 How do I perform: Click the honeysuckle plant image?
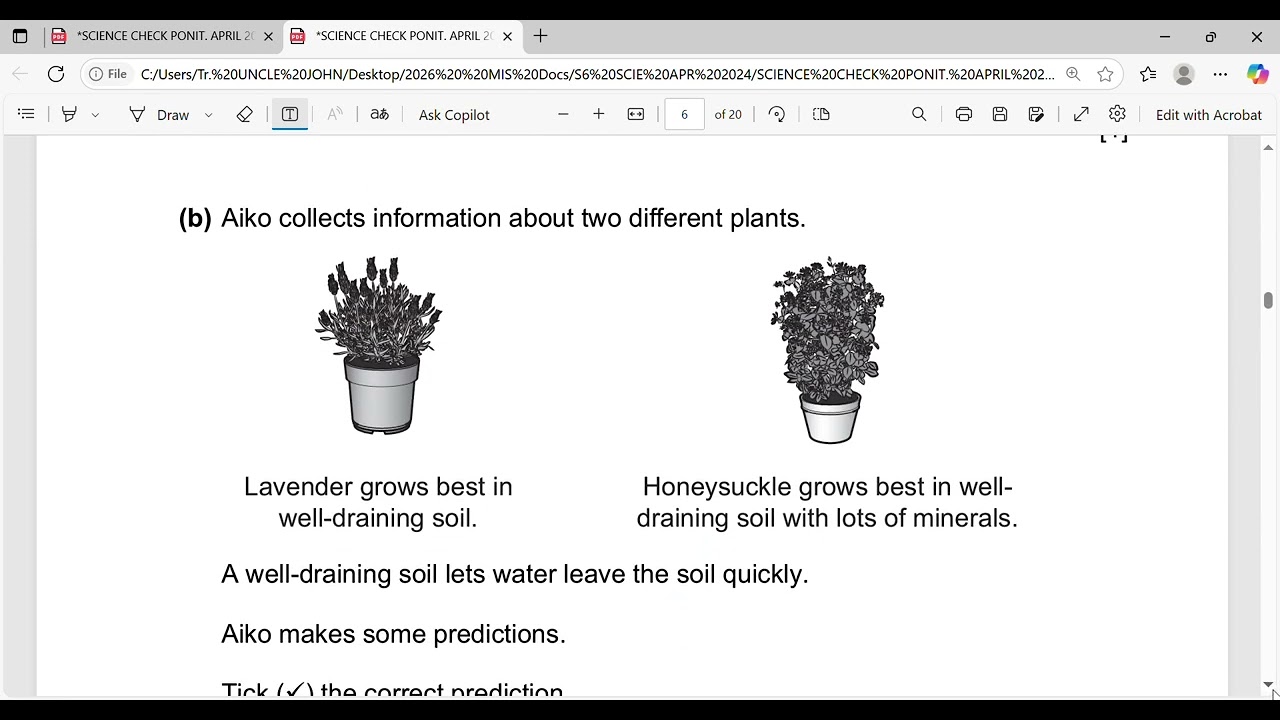click(x=828, y=350)
